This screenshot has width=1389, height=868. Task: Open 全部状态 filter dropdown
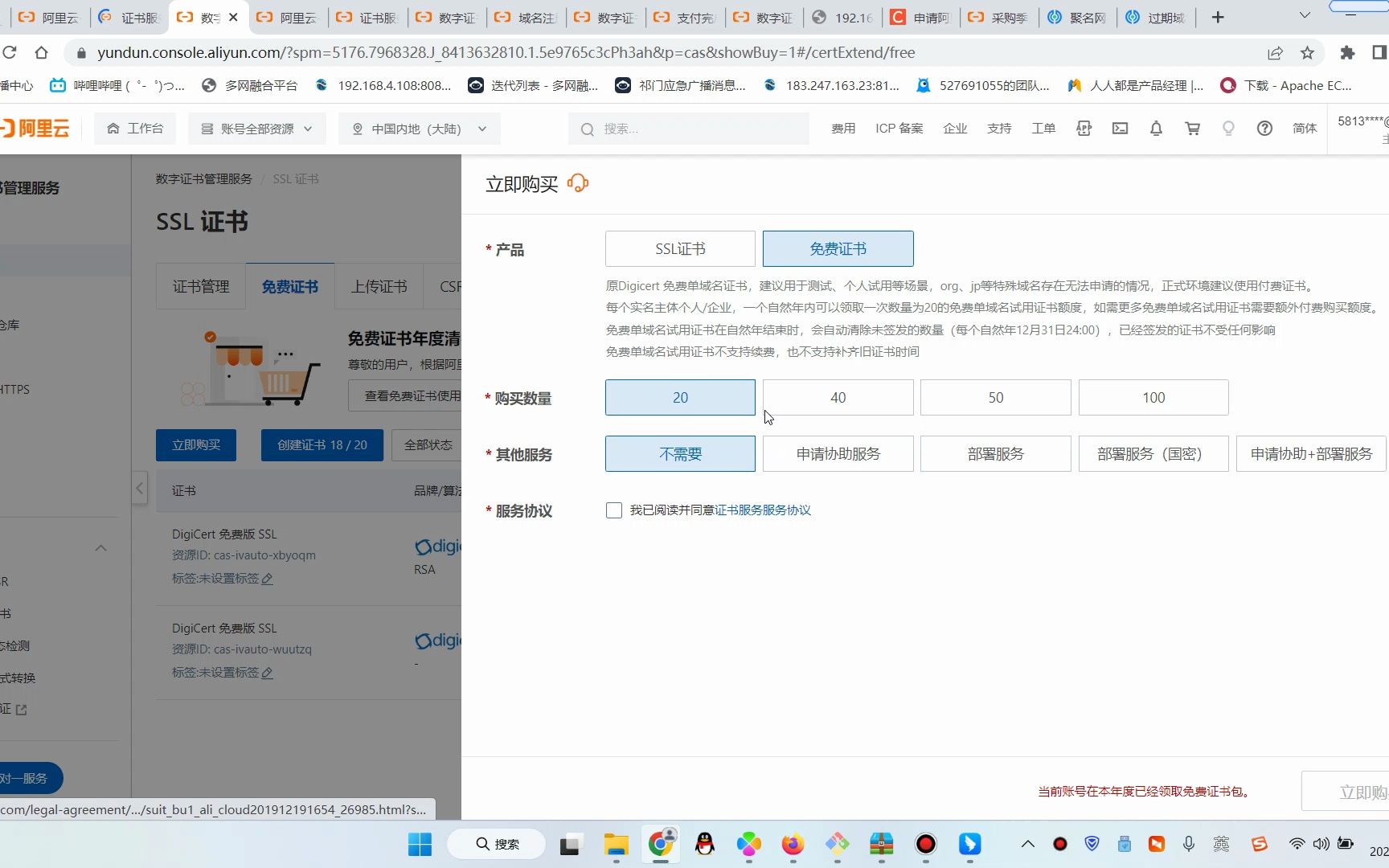point(427,445)
